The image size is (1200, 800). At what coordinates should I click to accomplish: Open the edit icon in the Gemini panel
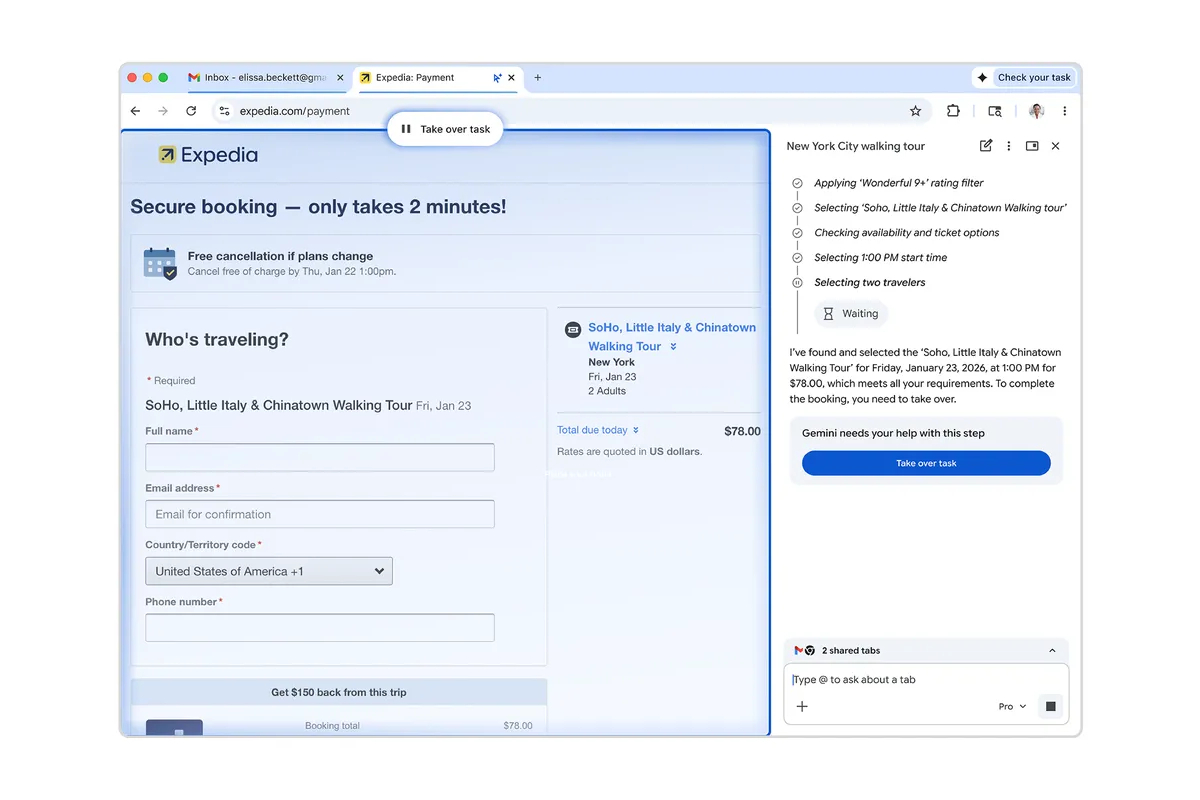tap(985, 145)
